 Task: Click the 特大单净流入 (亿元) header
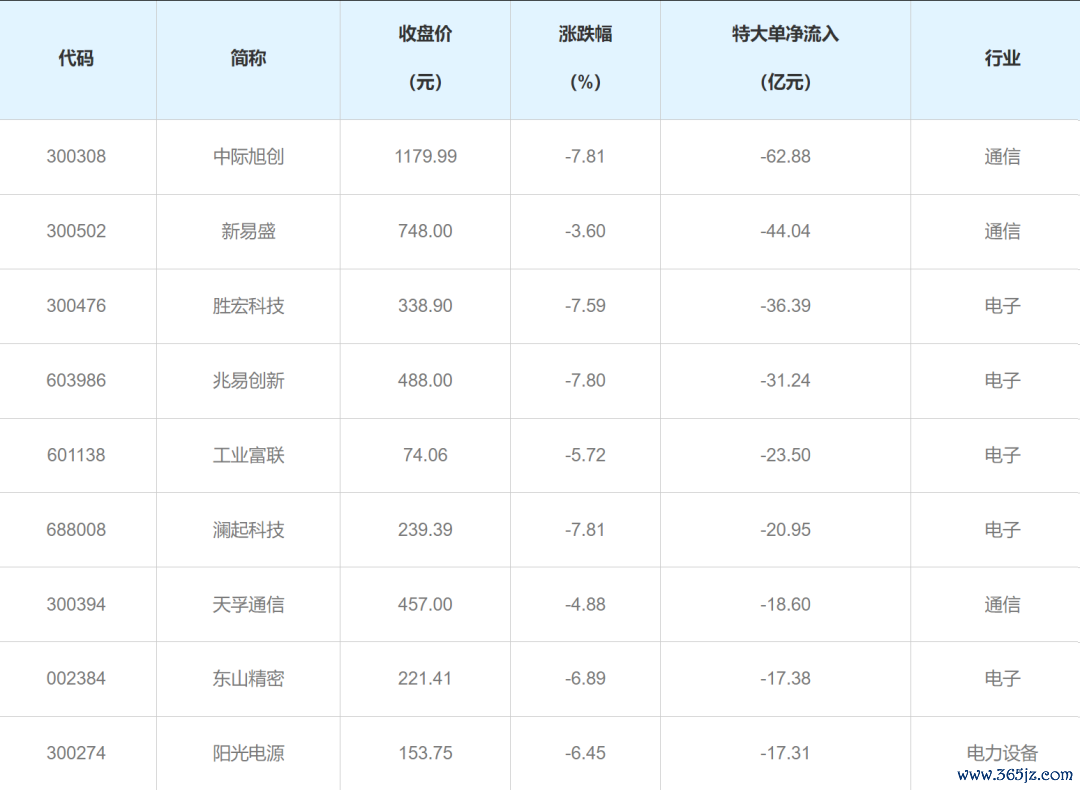pyautogui.click(x=785, y=59)
